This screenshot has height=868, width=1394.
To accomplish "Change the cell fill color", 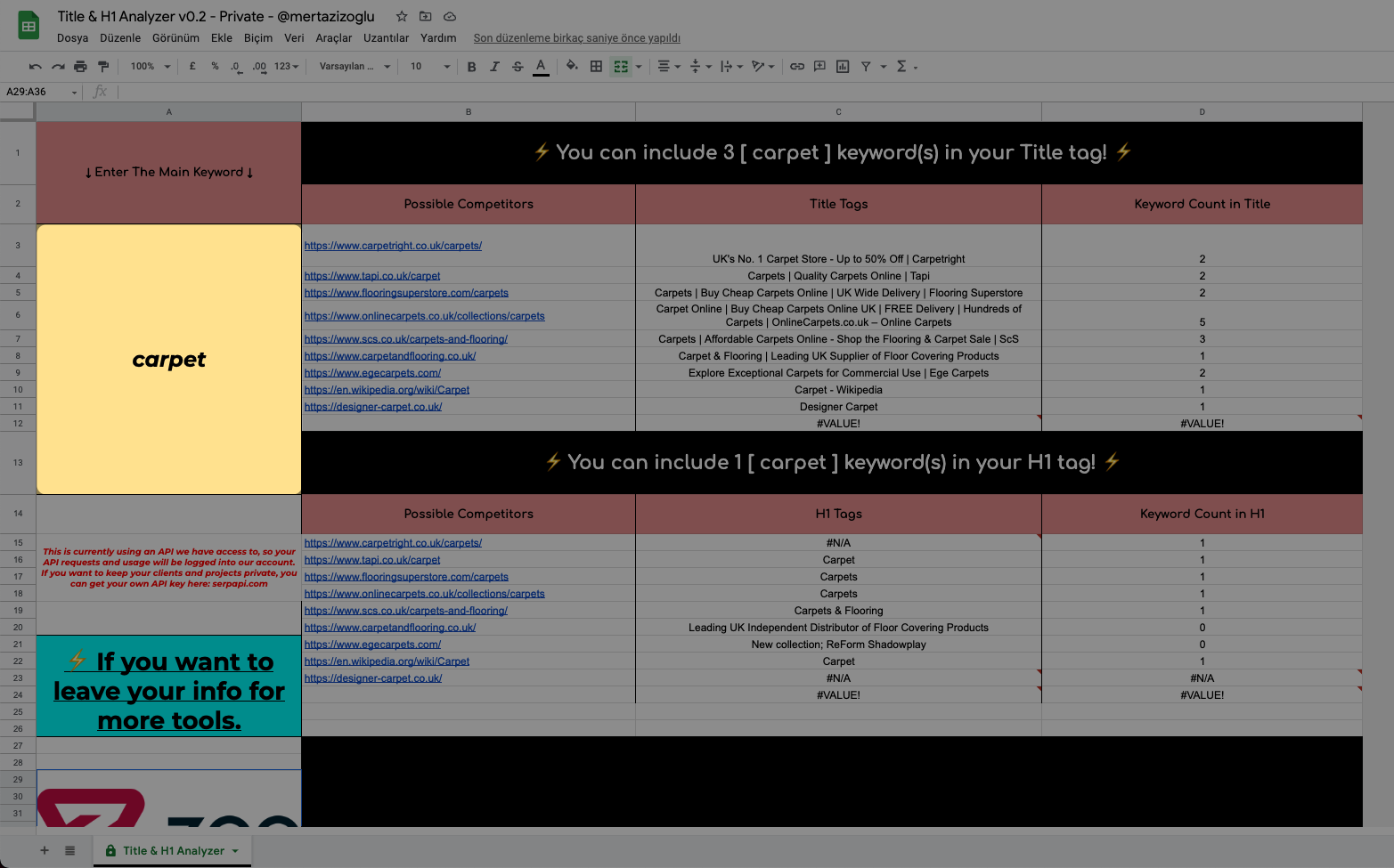I will click(x=572, y=67).
